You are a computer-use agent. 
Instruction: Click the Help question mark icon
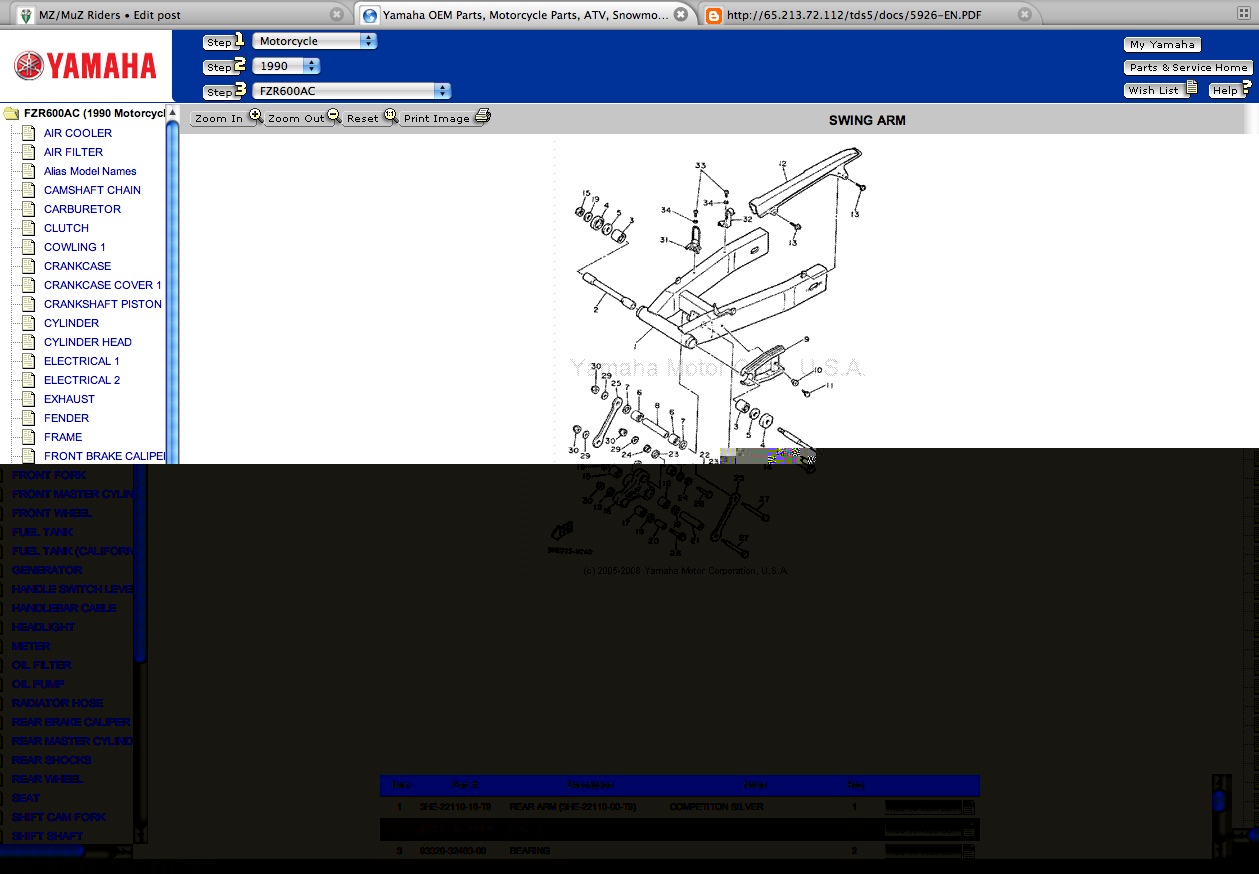[x=1247, y=88]
